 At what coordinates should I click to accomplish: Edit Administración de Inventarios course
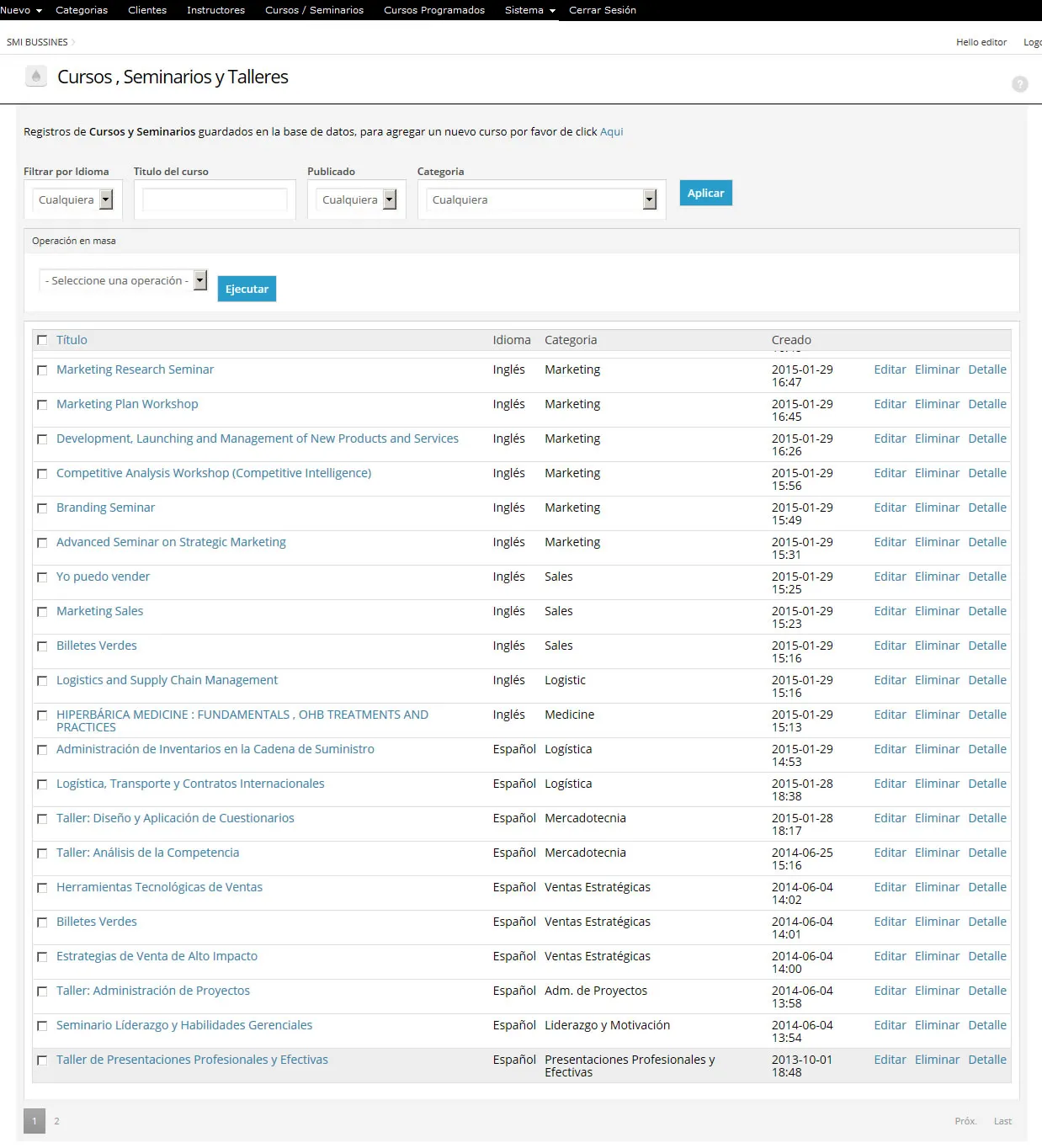[x=890, y=749]
